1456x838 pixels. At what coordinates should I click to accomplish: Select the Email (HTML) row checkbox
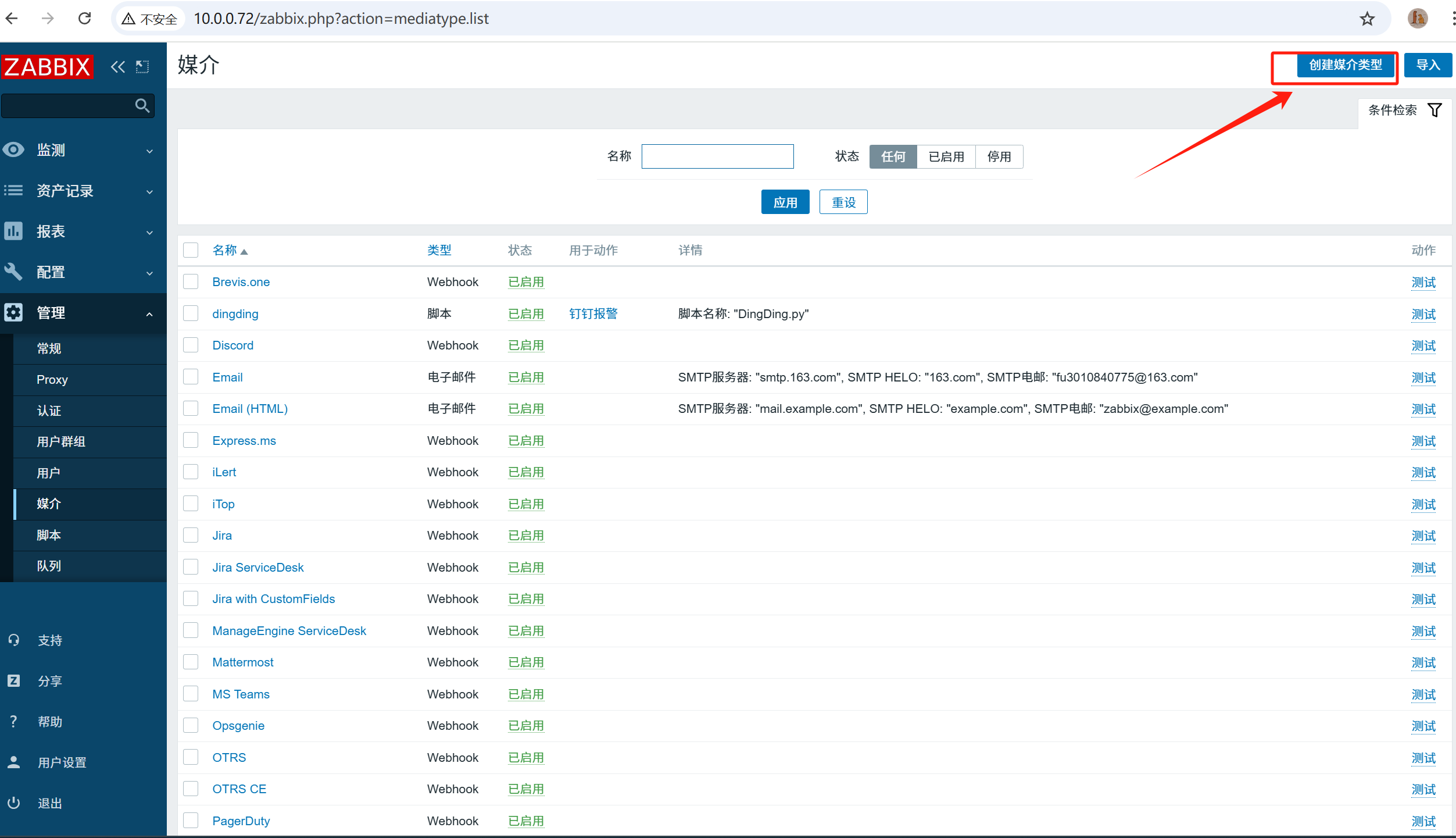(x=191, y=409)
